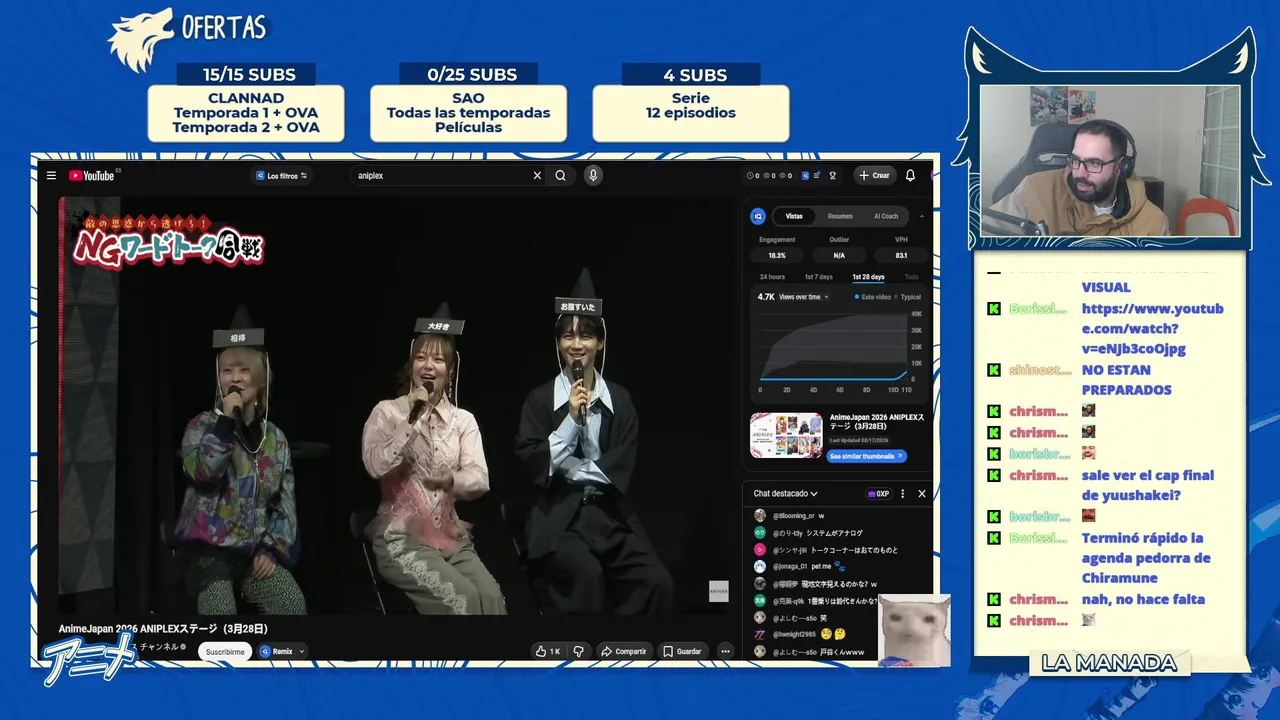
Task: Open the YouTube hamburger menu
Action: [x=51, y=176]
